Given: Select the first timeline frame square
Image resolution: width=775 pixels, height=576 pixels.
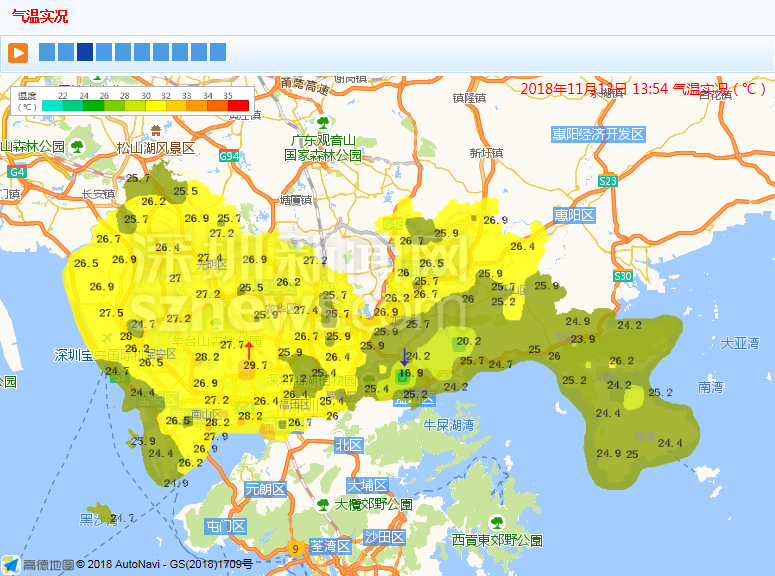Looking at the screenshot, I should click(46, 52).
